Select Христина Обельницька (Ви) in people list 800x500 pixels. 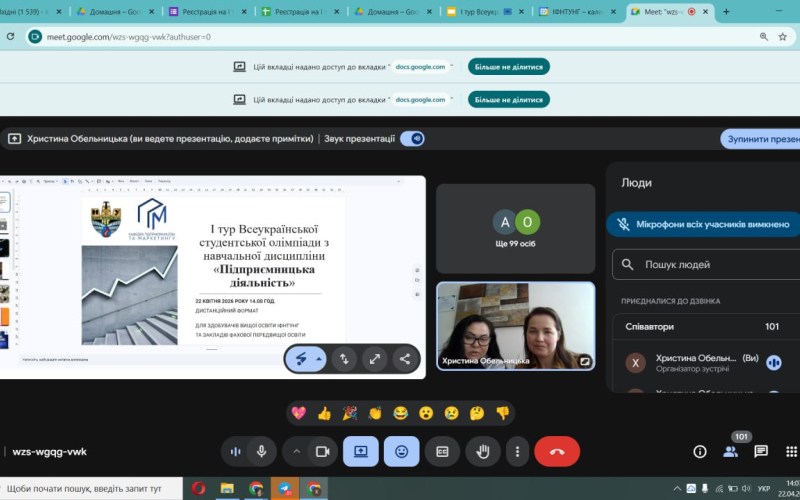(707, 363)
